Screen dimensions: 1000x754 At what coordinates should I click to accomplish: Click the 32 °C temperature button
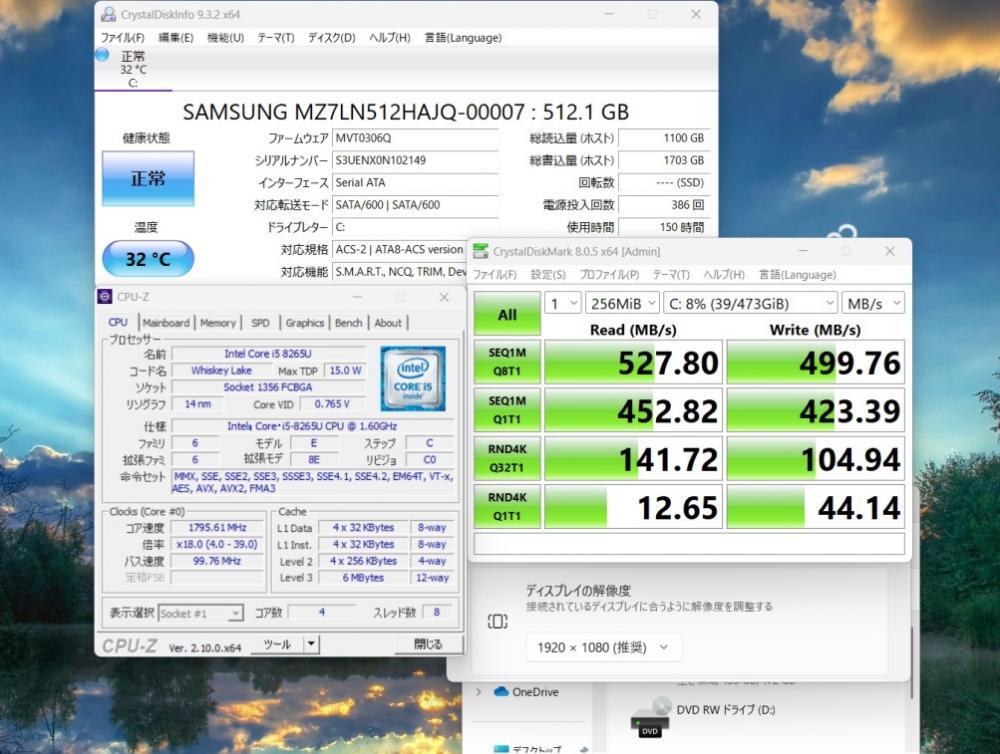(x=148, y=258)
